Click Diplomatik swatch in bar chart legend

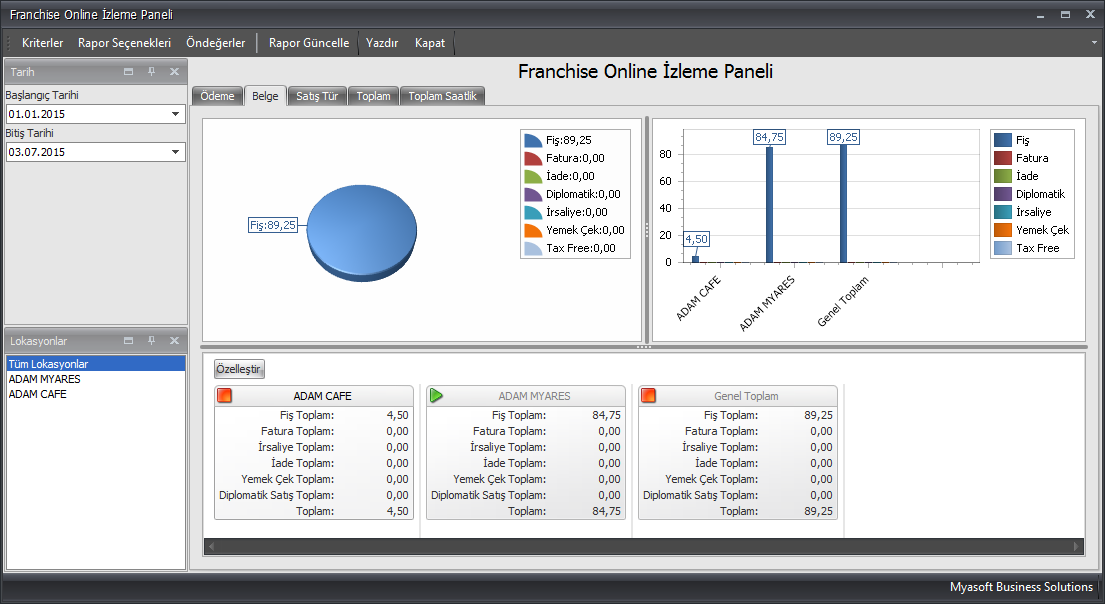pyautogui.click(x=1003, y=195)
